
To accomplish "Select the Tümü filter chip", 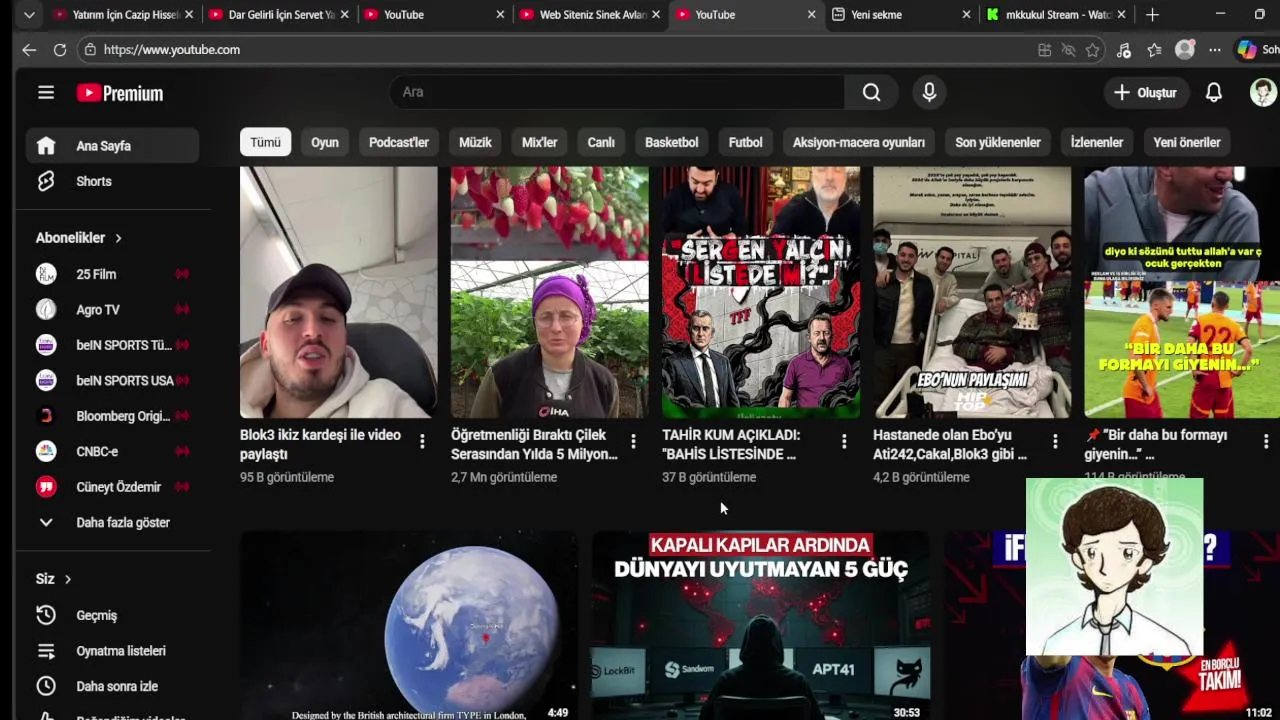I will [x=265, y=142].
